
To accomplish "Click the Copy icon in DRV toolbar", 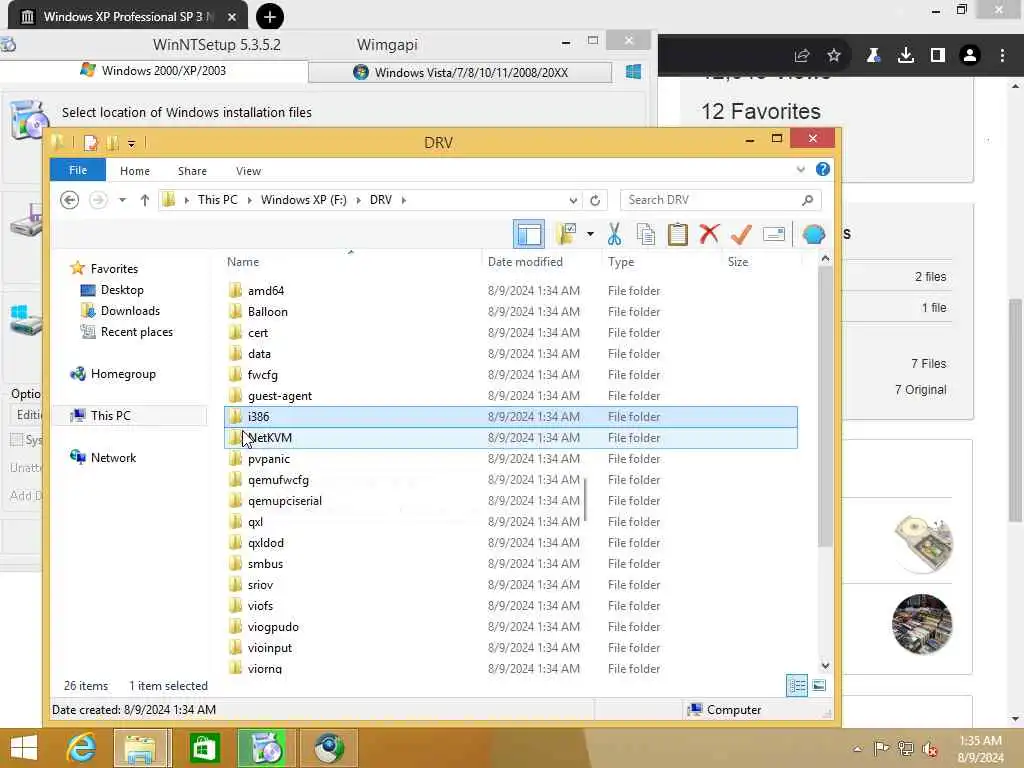I will point(645,234).
